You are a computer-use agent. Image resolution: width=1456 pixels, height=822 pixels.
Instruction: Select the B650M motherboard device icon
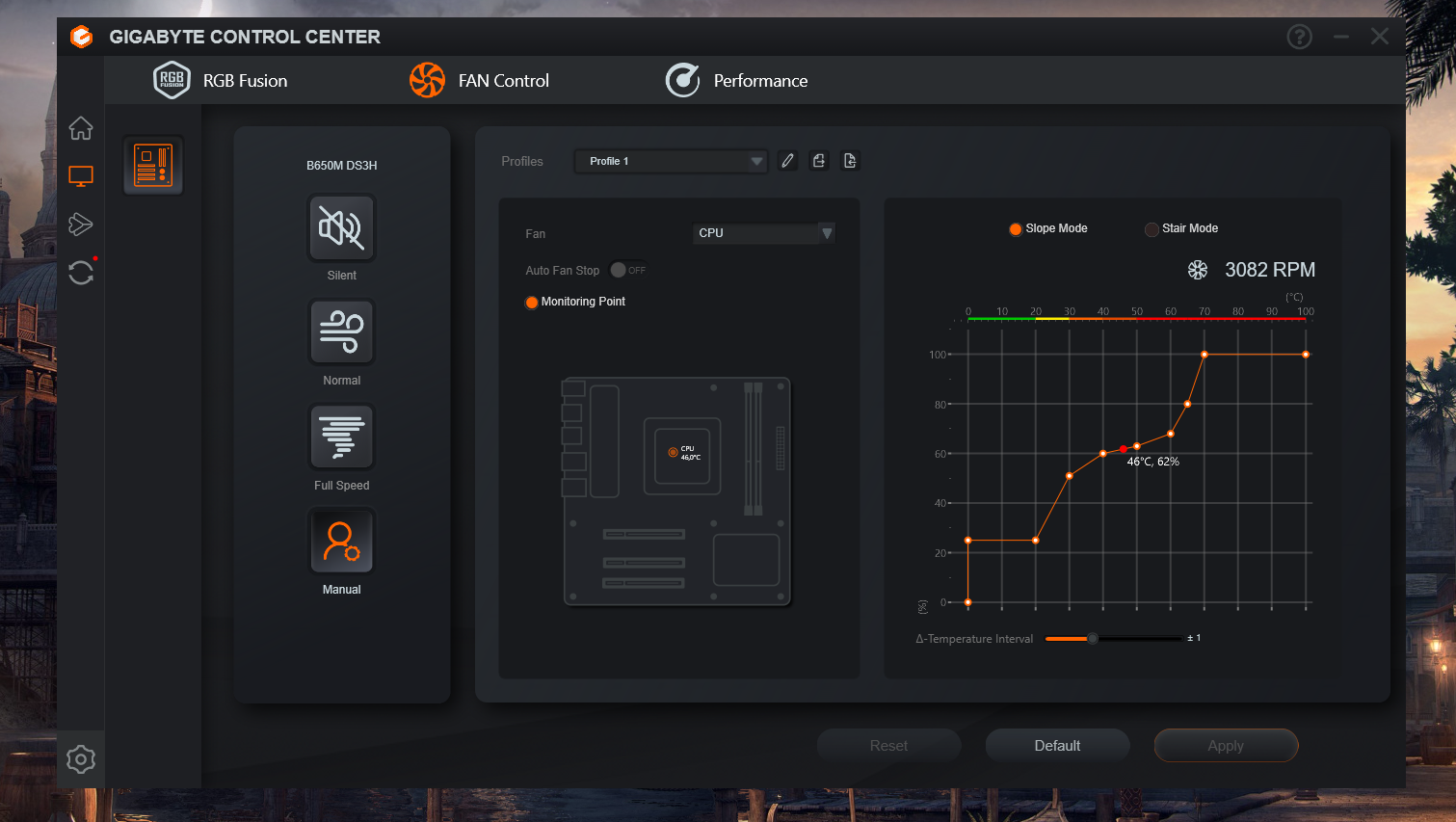tap(153, 165)
